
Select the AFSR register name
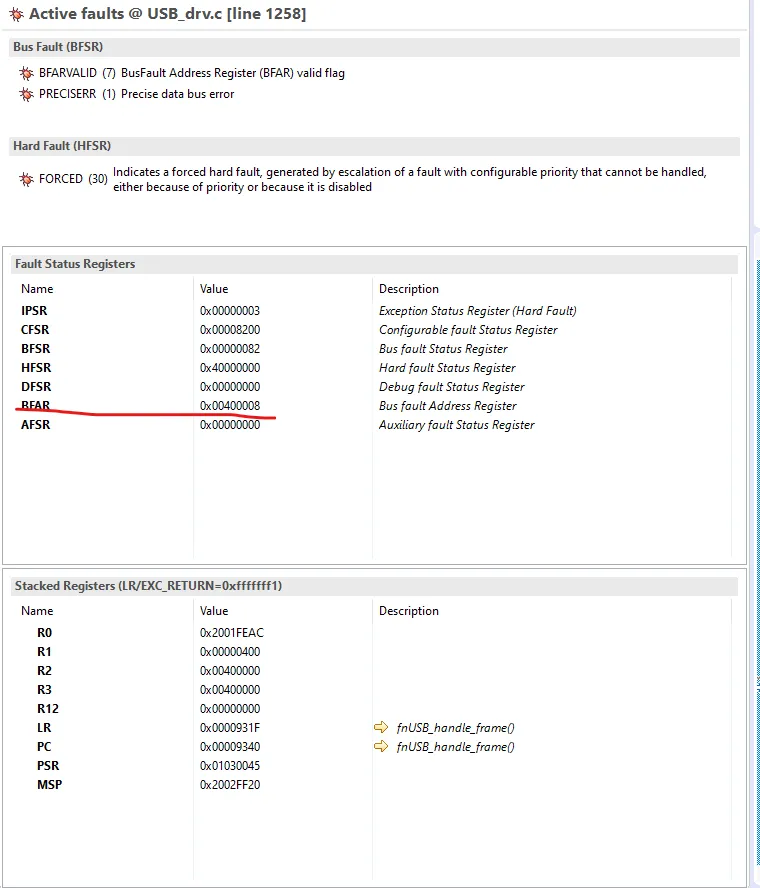36,425
